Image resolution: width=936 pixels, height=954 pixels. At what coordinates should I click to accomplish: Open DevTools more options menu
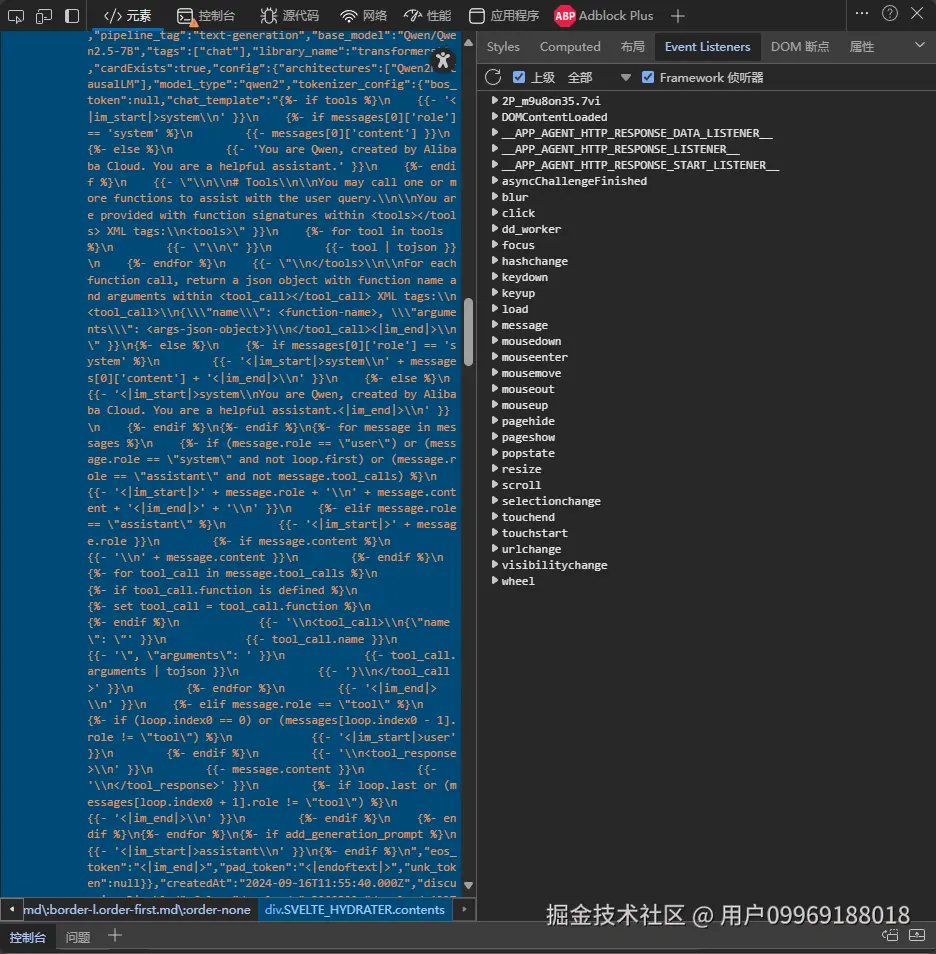pos(862,13)
